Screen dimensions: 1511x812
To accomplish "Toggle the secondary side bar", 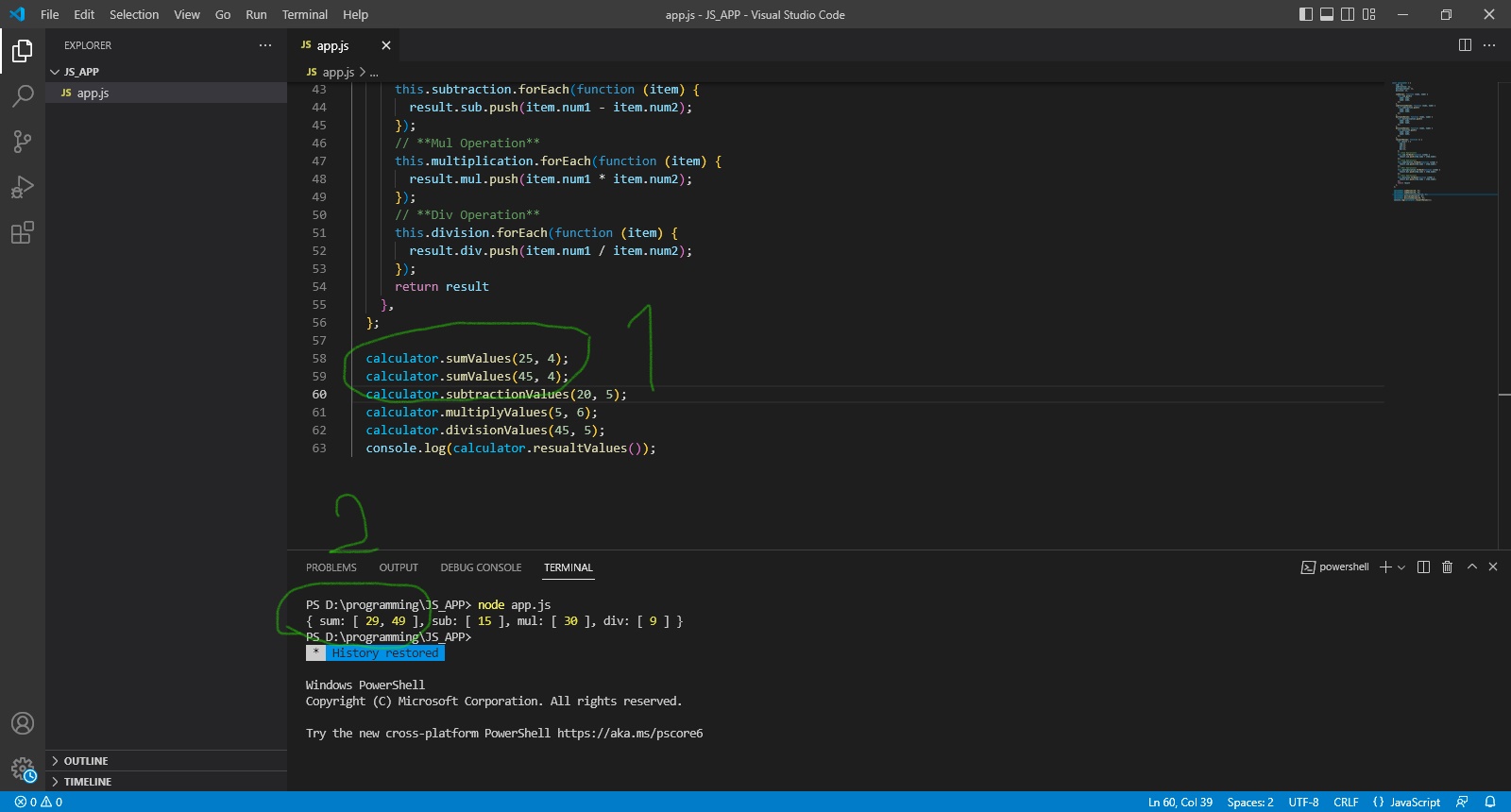I will [1348, 14].
